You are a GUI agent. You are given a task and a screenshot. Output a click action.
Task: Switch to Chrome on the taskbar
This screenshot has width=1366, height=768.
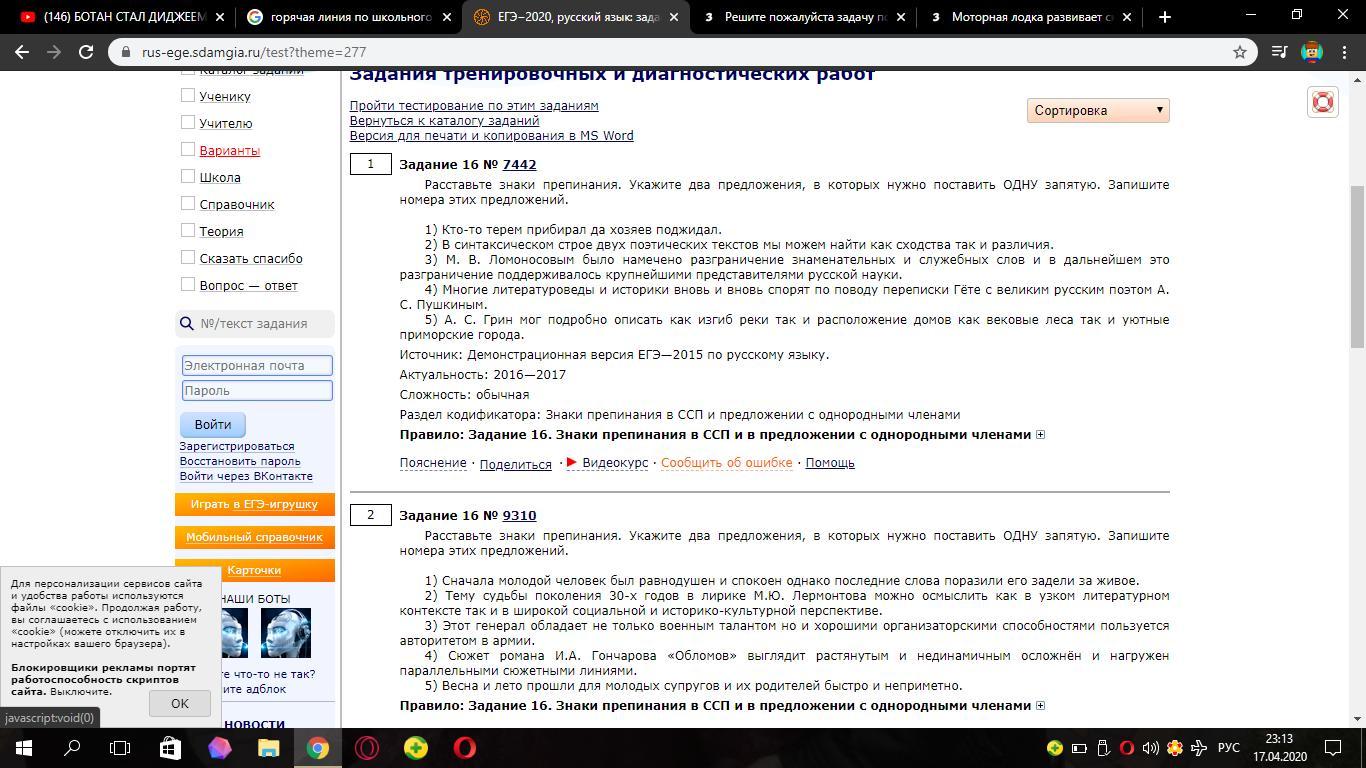tap(317, 748)
